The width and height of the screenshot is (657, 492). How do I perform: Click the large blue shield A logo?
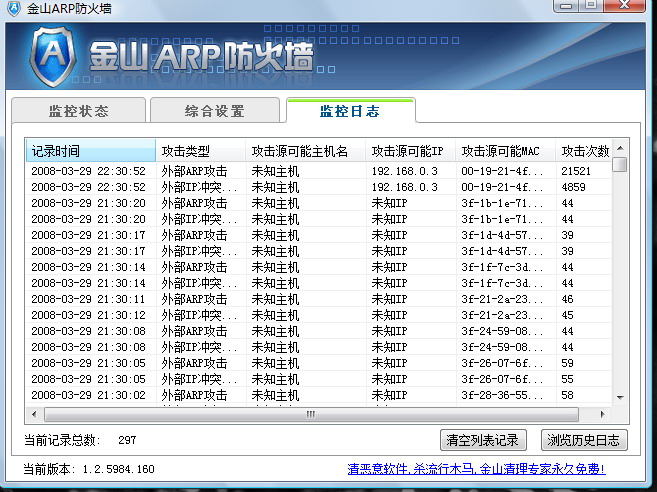point(53,57)
